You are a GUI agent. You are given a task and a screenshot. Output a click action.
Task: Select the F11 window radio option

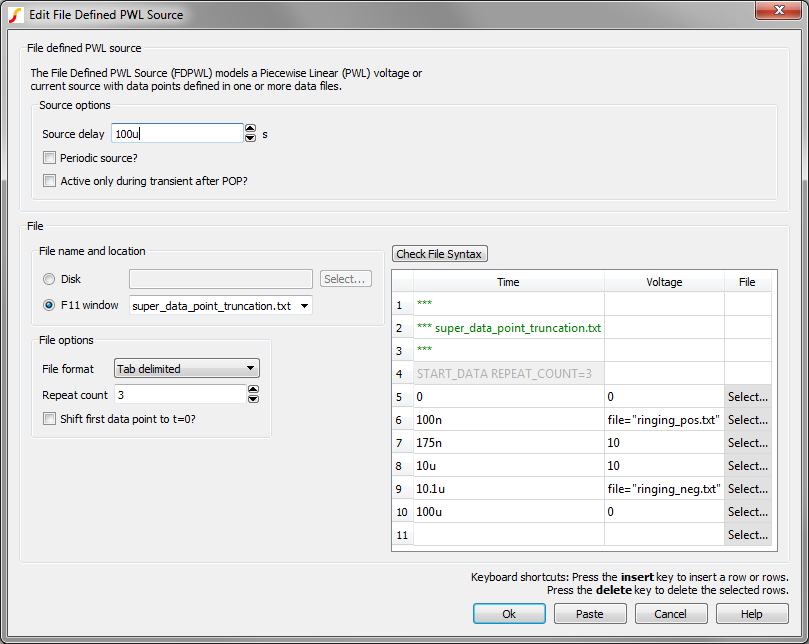(x=49, y=305)
